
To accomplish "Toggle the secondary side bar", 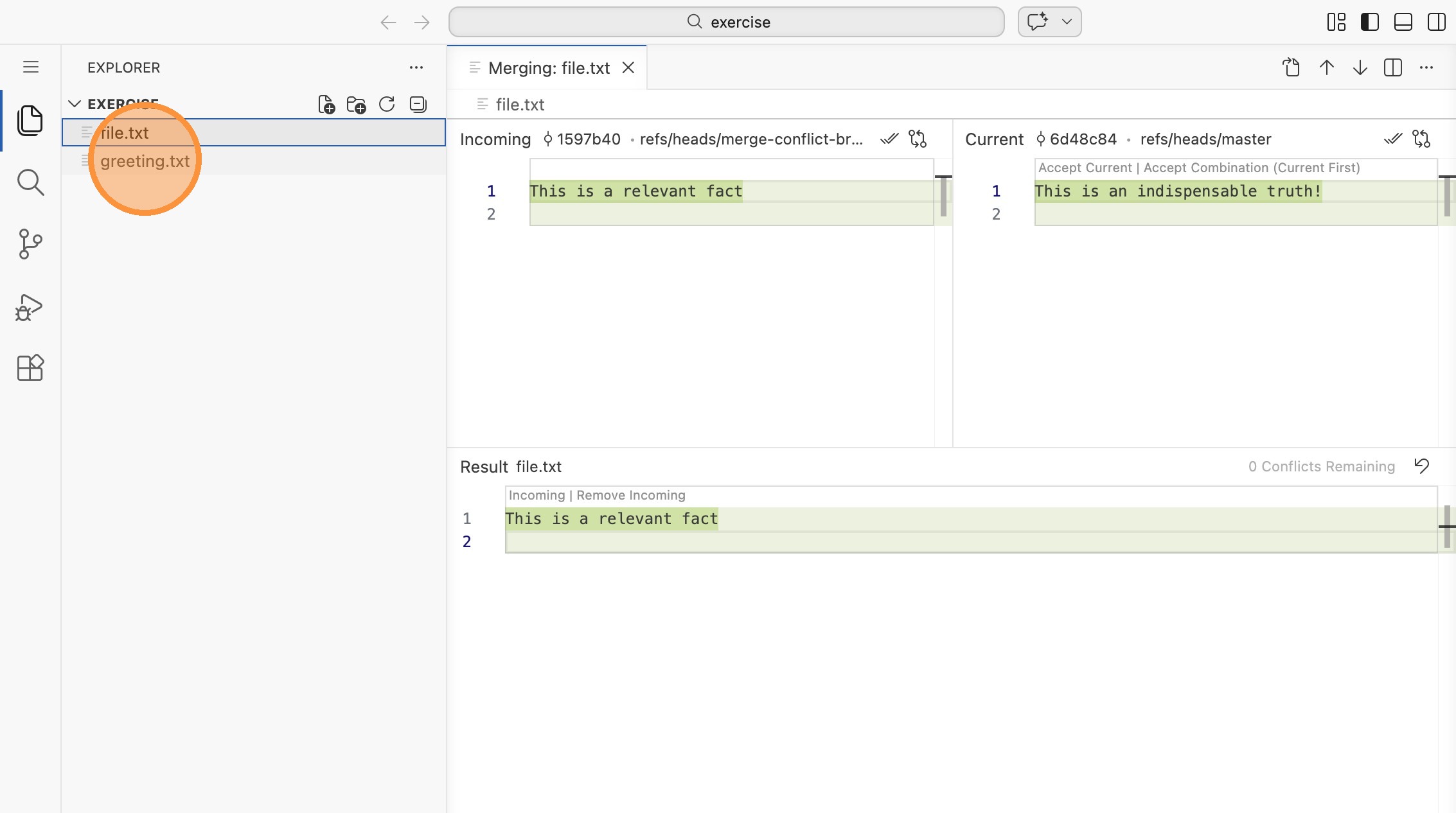I will 1437,22.
